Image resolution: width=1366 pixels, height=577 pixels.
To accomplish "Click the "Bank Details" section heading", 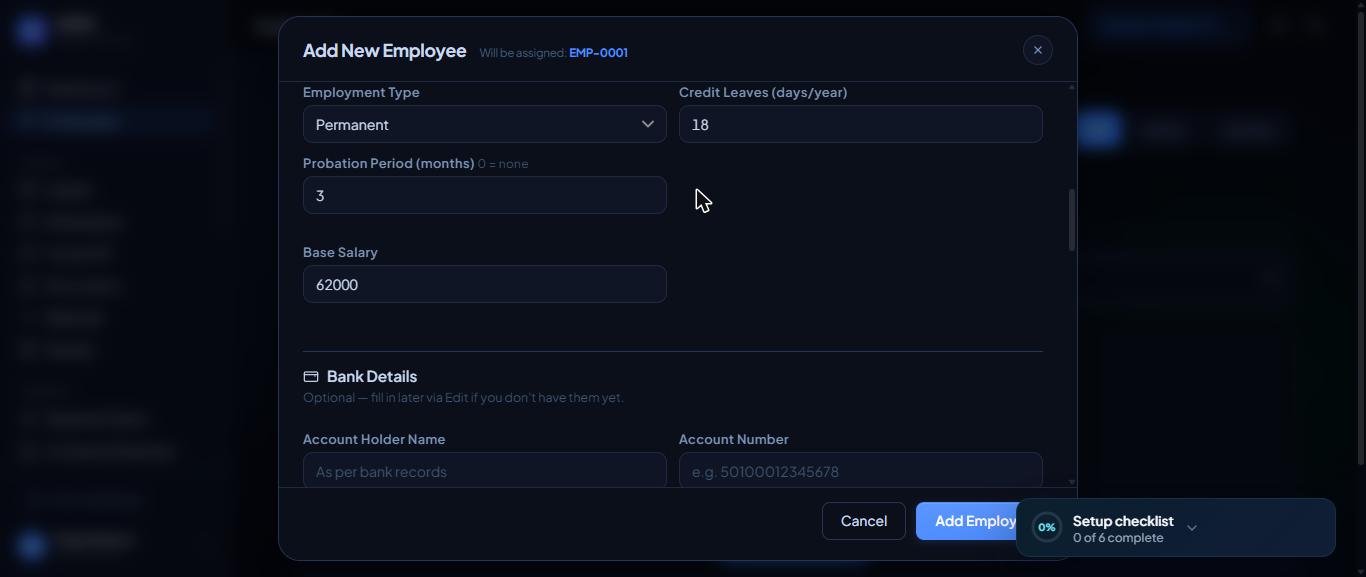I will [x=372, y=377].
